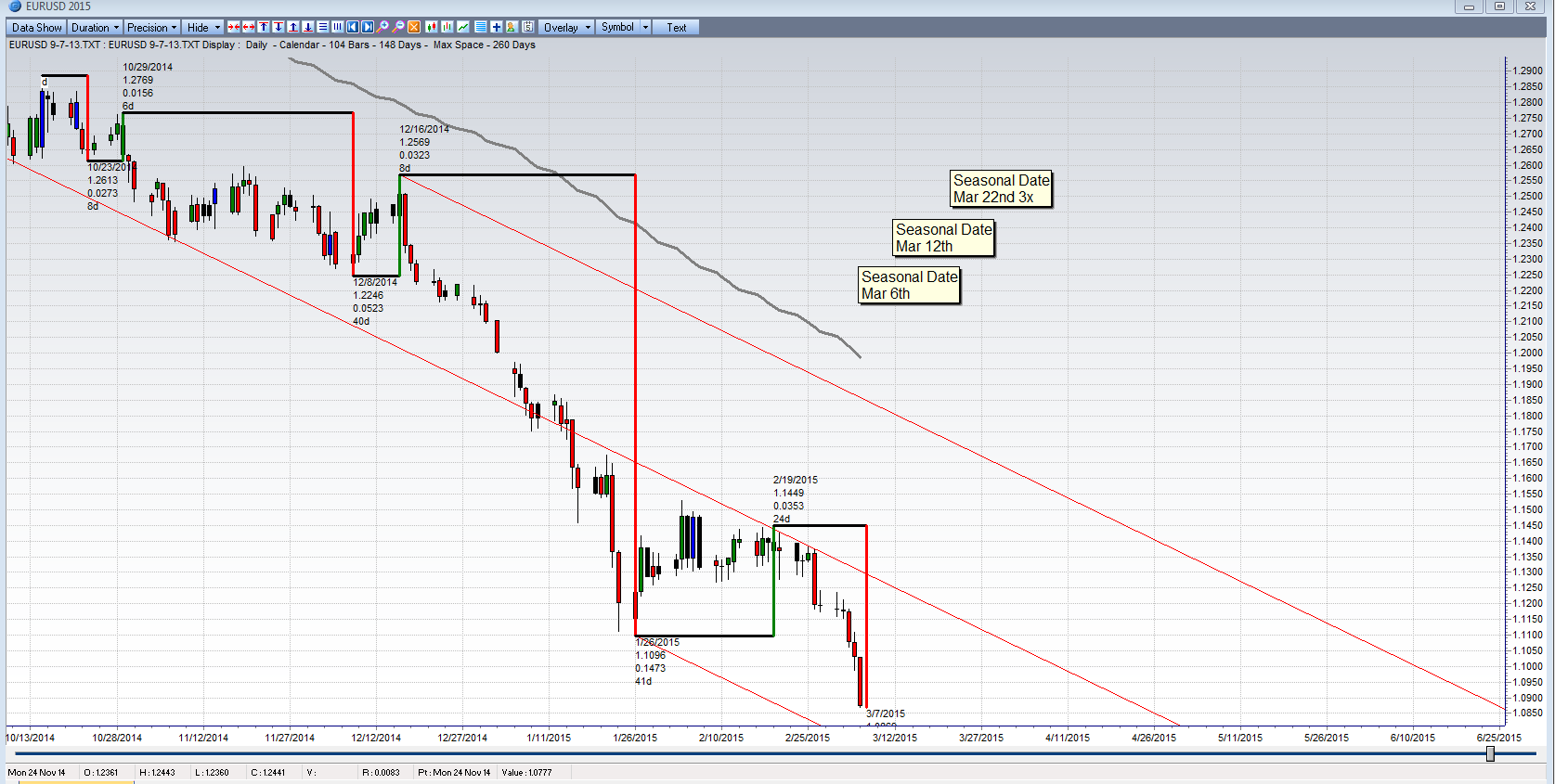Click the 12/8/2014 swing annotation
Viewport: 1555px width, 784px height.
click(375, 302)
